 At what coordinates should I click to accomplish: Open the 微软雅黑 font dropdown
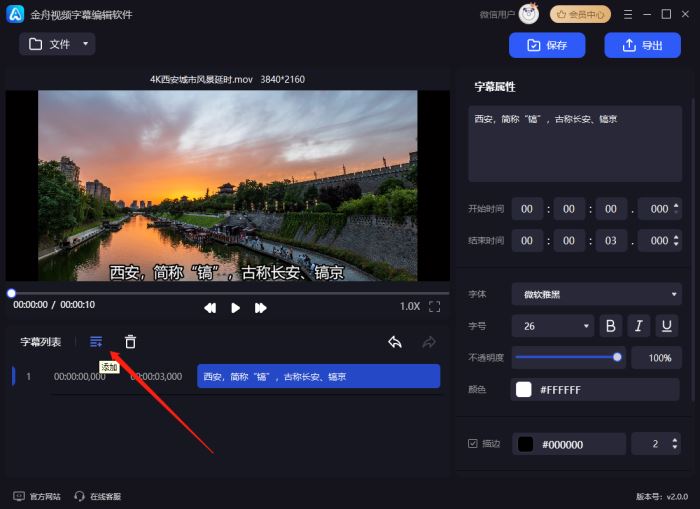[x=597, y=294]
